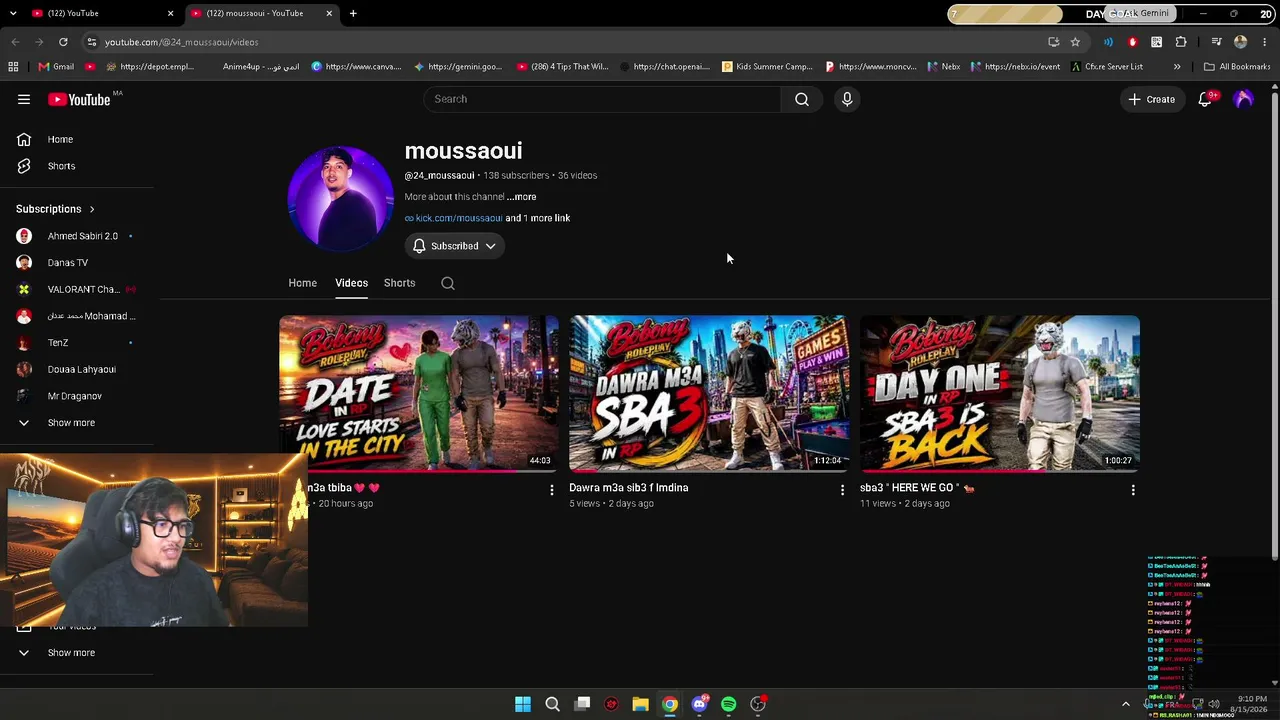Click the moussaoui channel profile picture
This screenshot has height=720, width=1280.
click(x=340, y=197)
